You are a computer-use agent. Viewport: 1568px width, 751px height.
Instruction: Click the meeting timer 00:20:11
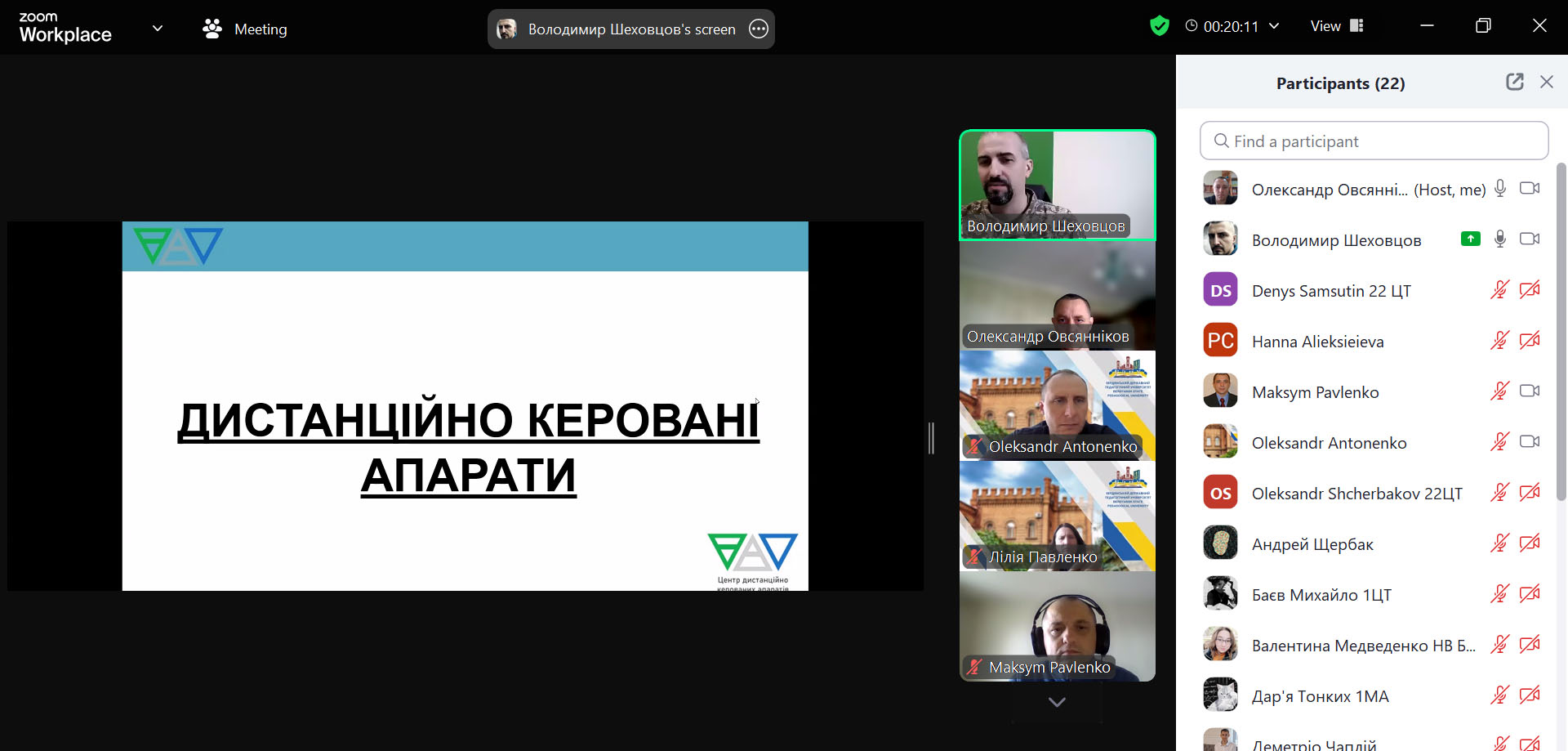click(1231, 26)
